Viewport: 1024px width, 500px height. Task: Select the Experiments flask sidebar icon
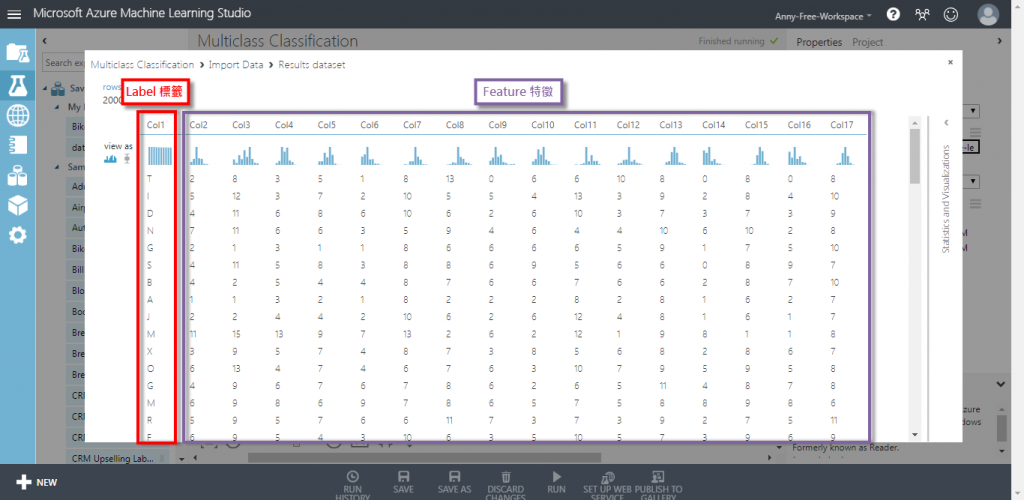[x=18, y=85]
